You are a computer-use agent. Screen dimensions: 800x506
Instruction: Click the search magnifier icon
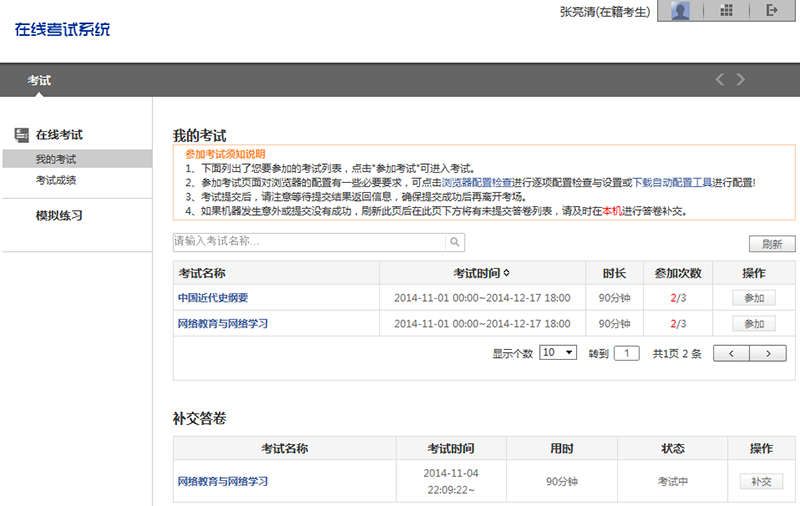pos(454,242)
